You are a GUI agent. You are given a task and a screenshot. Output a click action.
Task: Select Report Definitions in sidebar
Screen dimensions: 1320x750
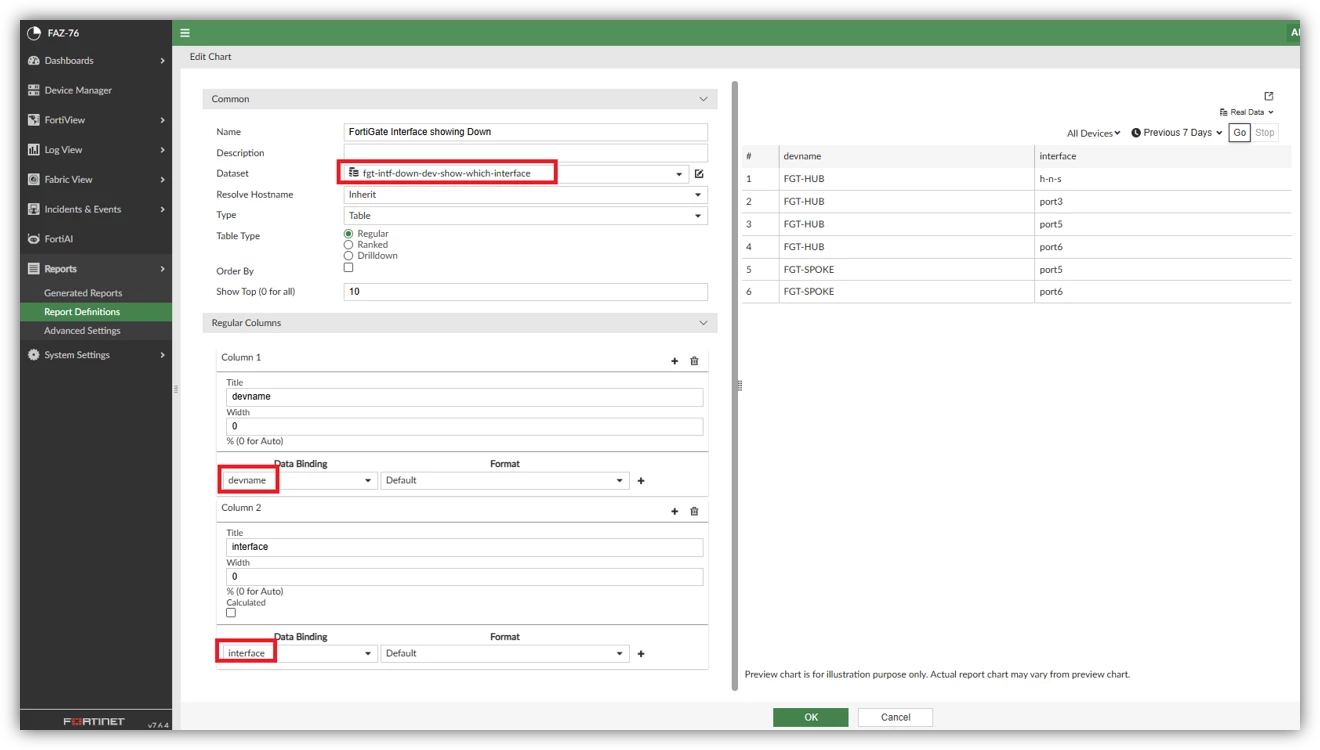(x=96, y=312)
